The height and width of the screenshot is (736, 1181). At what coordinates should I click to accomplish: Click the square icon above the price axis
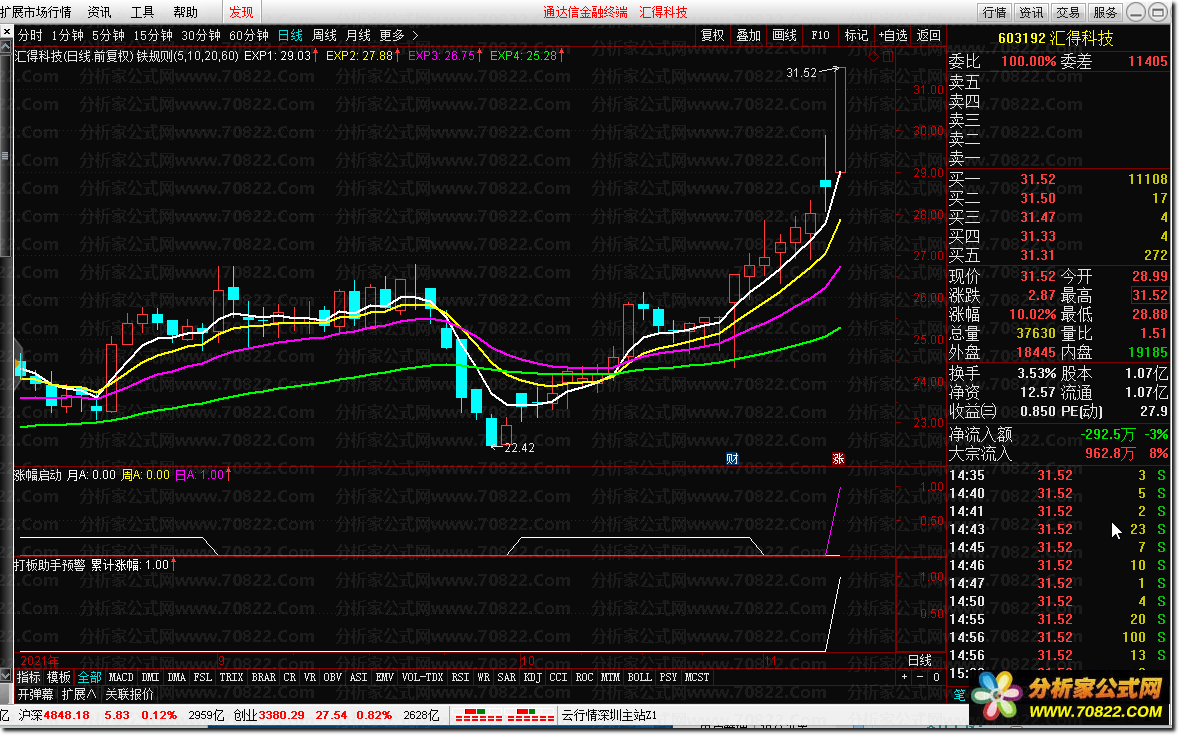888,56
